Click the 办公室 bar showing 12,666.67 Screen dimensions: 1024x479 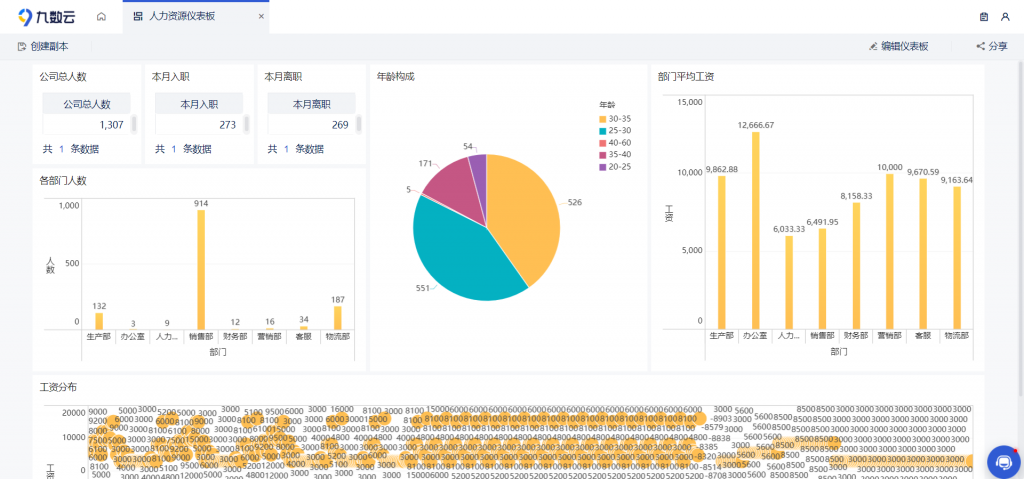click(755, 230)
